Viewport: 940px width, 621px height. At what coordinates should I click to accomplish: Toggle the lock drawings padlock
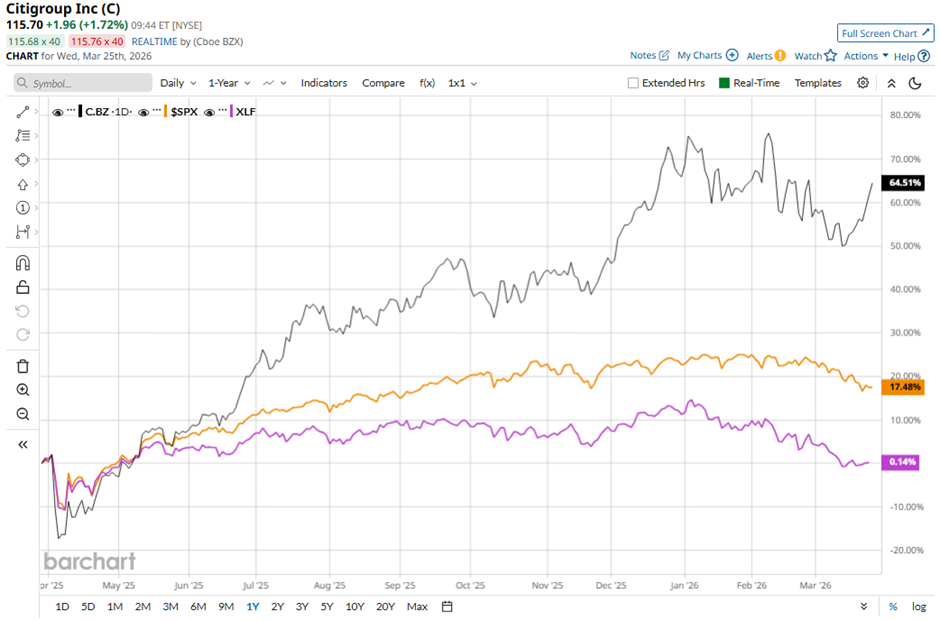pyautogui.click(x=23, y=287)
